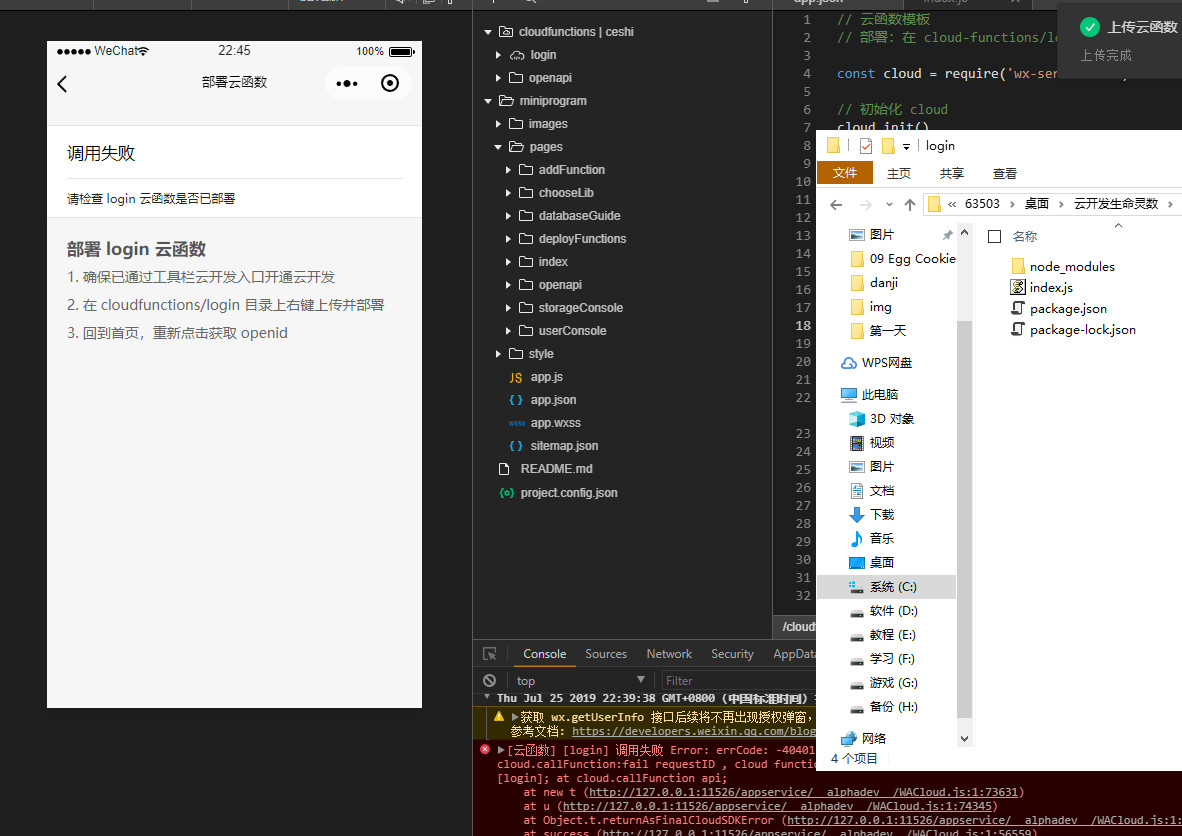Go back in File Explorer navigation
1182x836 pixels.
(836, 204)
